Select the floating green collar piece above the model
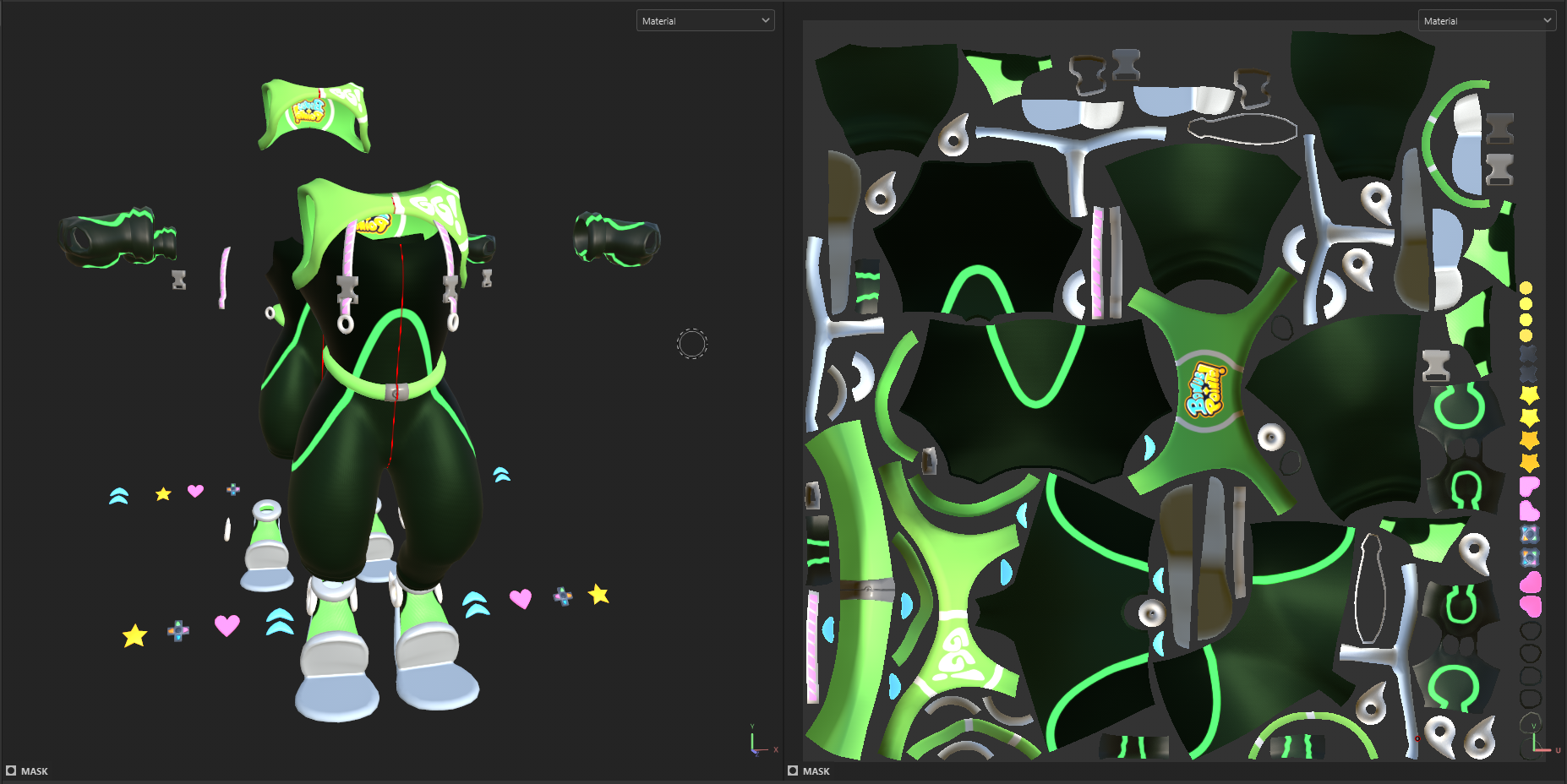Image resolution: width=1567 pixels, height=784 pixels. (316, 116)
